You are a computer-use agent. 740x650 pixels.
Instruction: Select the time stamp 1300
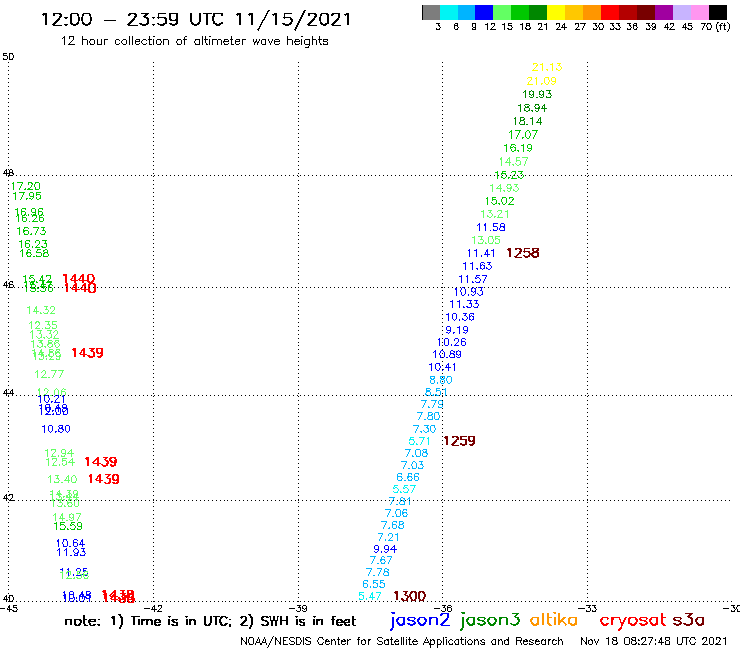click(x=410, y=596)
